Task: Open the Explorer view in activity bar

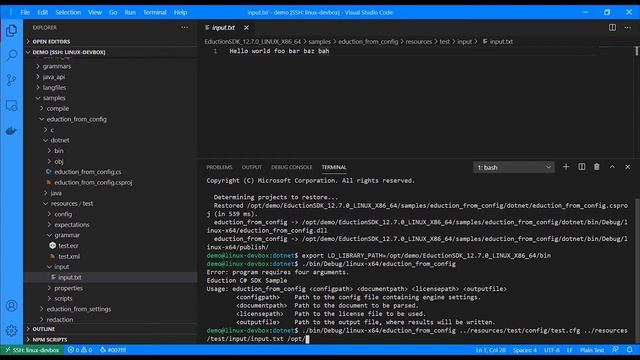Action: click(x=11, y=31)
